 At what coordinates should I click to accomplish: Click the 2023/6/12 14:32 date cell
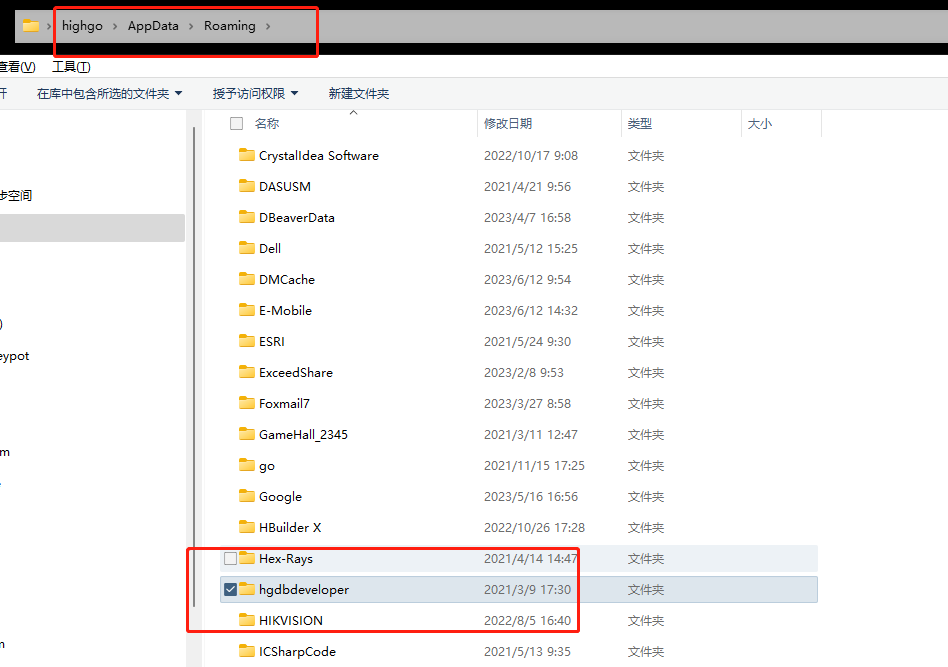531,310
